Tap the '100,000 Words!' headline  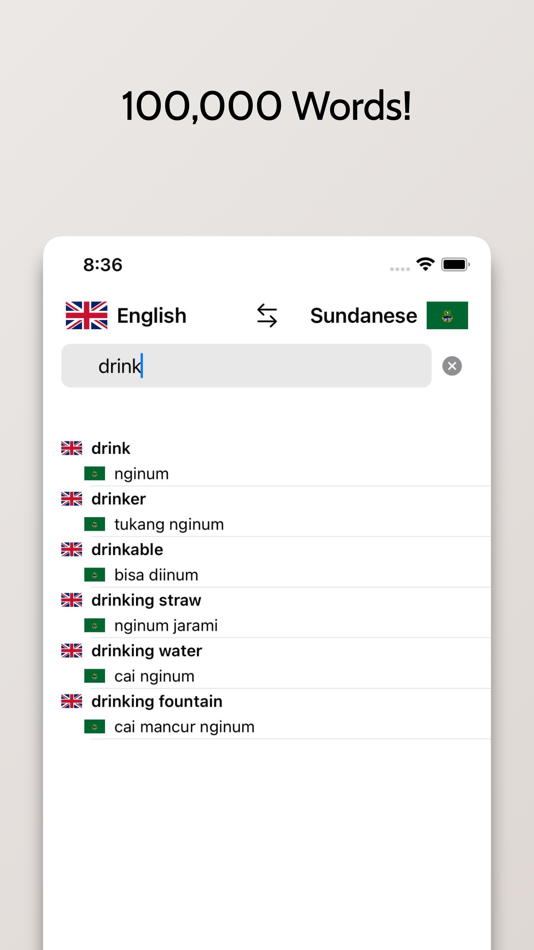point(267,106)
